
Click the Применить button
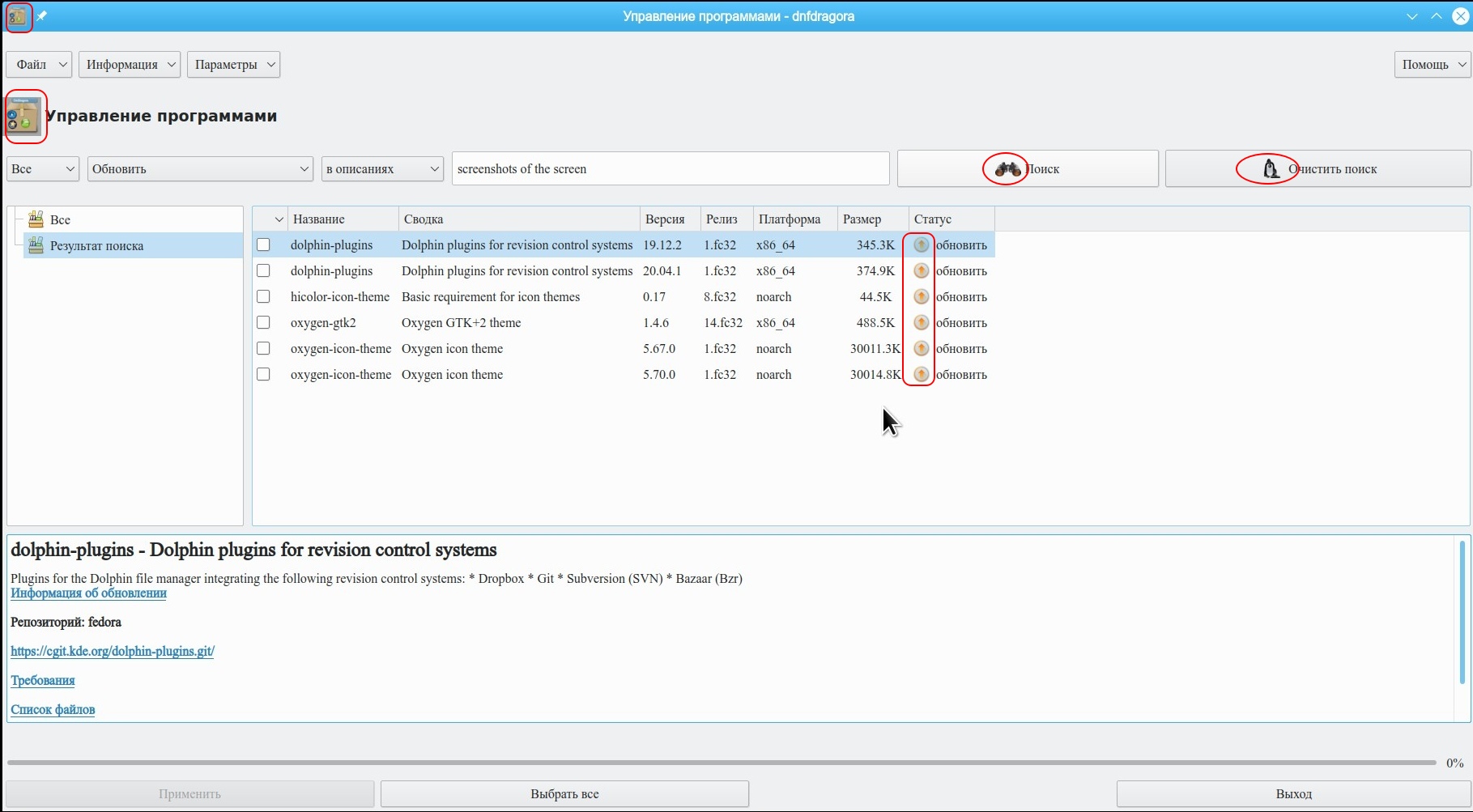[189, 794]
